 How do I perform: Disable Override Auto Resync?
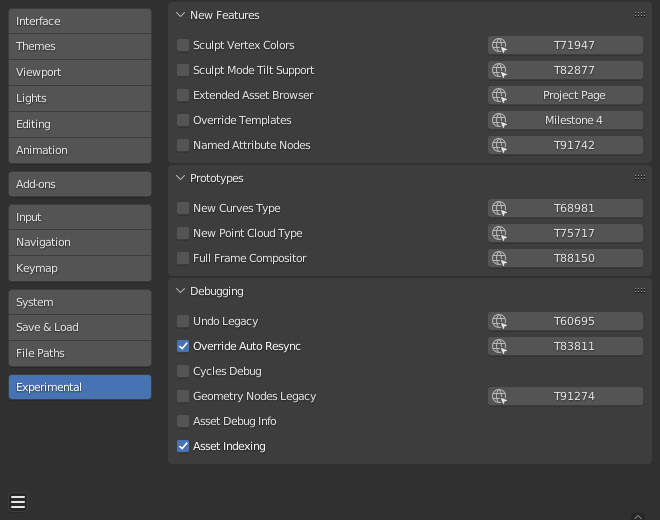pyautogui.click(x=183, y=346)
